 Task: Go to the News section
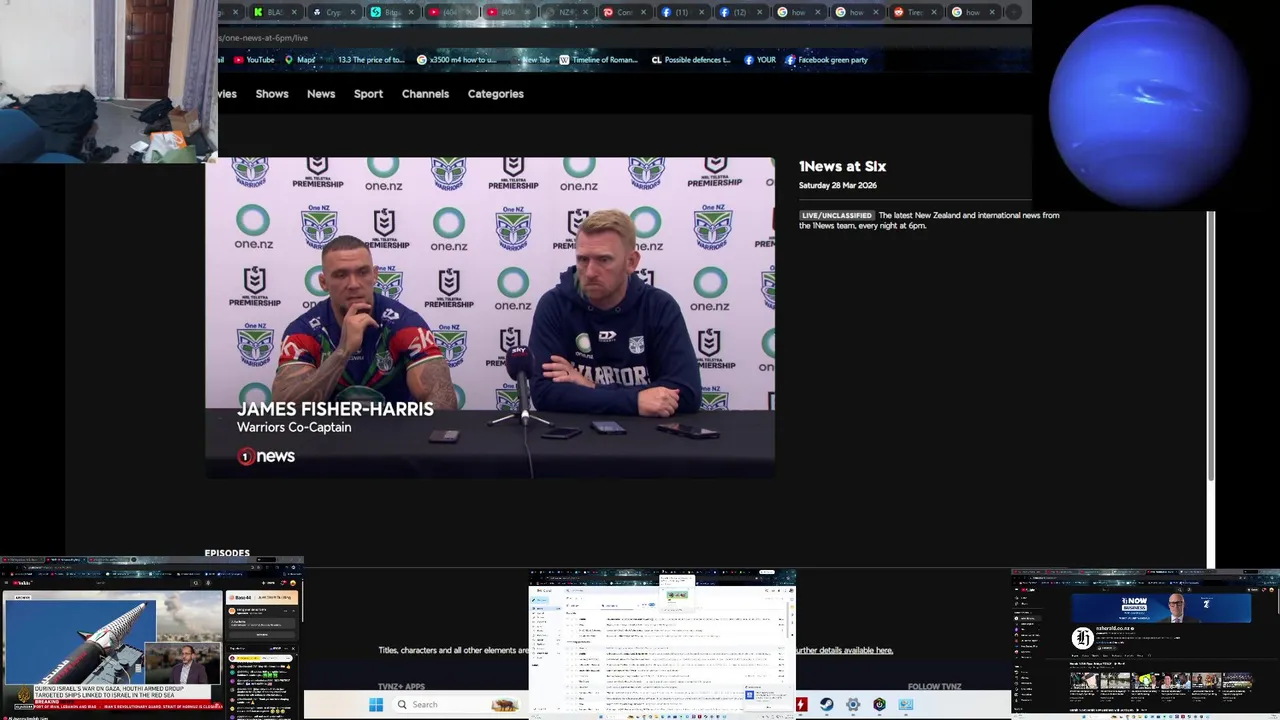tap(321, 94)
